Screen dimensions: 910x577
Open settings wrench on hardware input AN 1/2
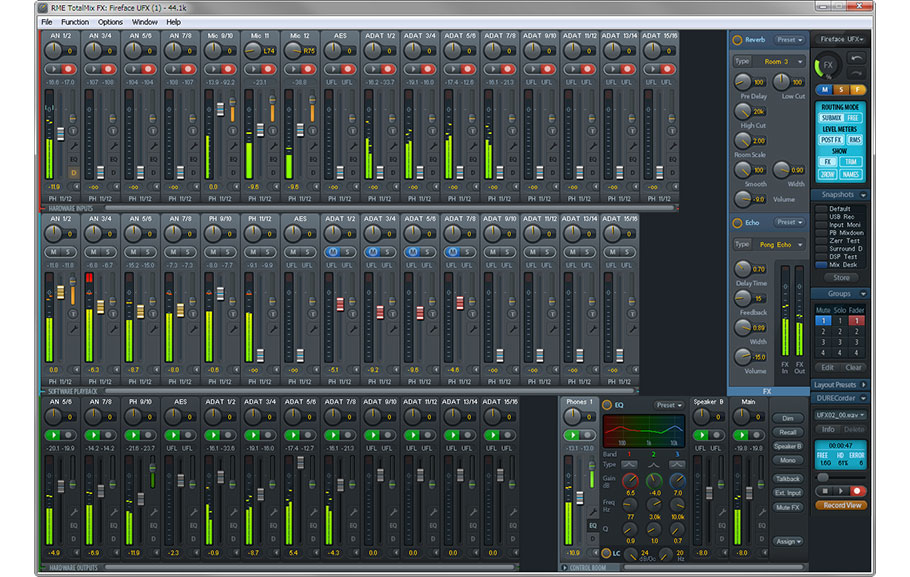pyautogui.click(x=74, y=146)
